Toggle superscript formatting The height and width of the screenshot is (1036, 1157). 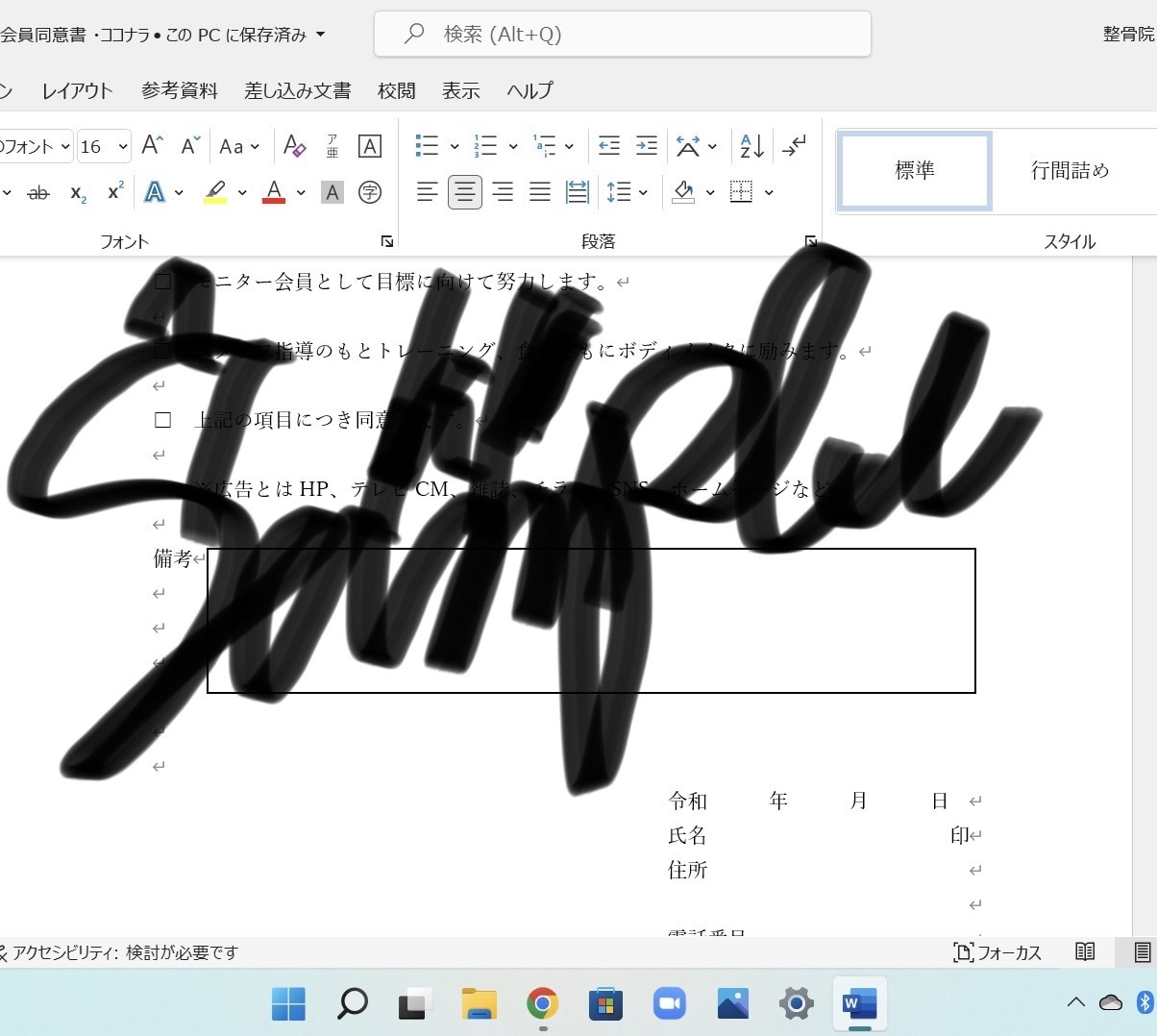pos(115,192)
